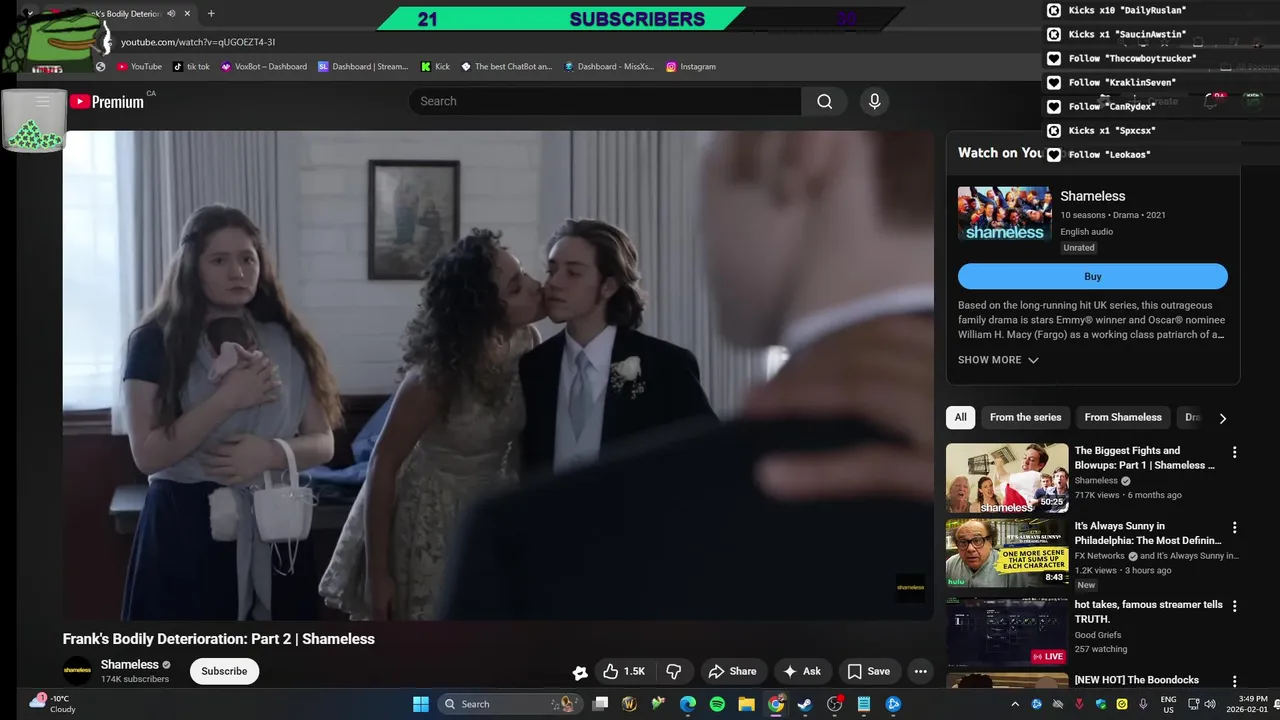
Task: Click the taskbar Search box
Action: point(512,704)
